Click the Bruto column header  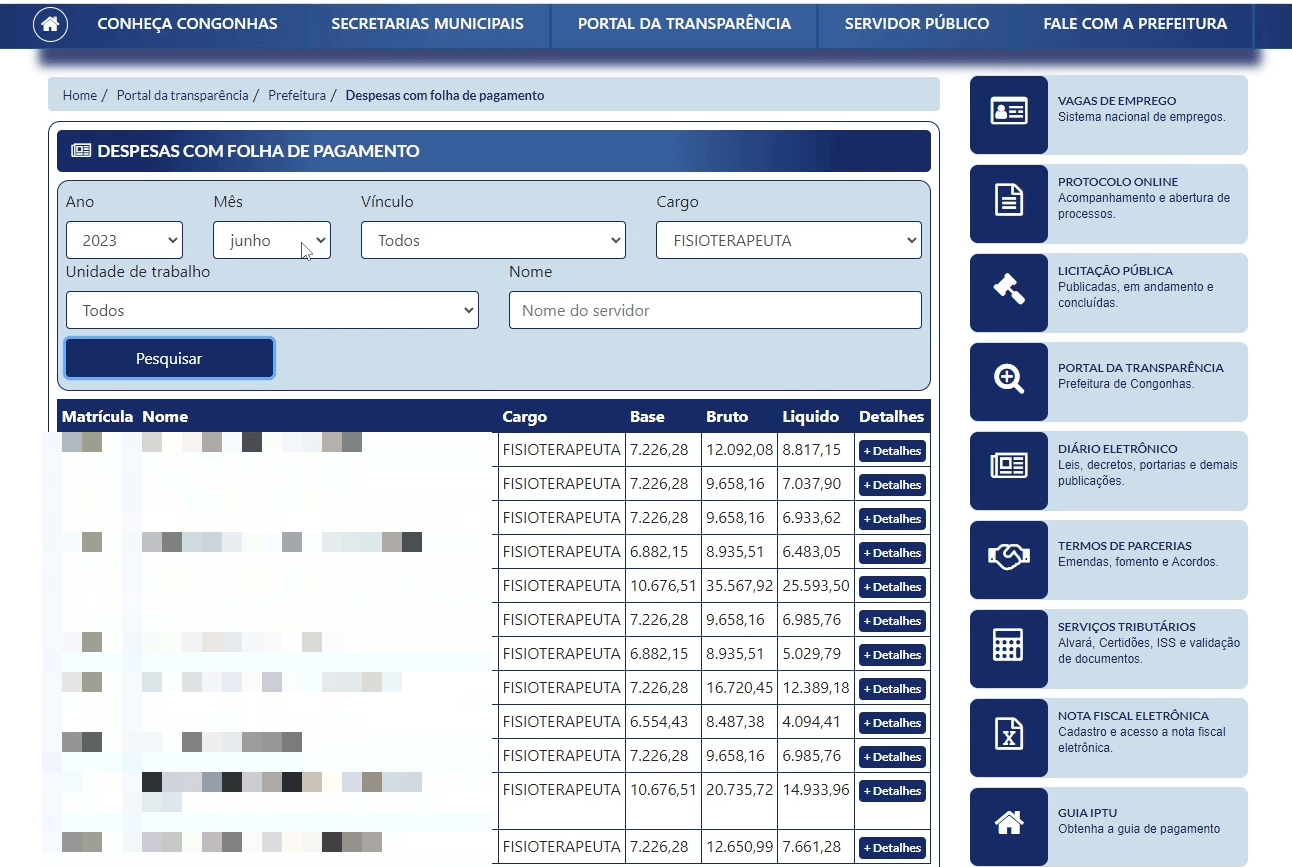pyautogui.click(x=727, y=417)
